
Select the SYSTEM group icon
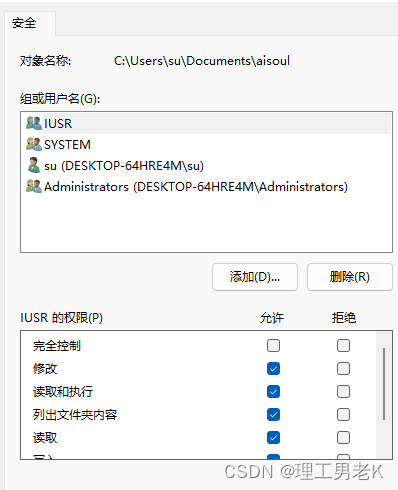pos(34,144)
